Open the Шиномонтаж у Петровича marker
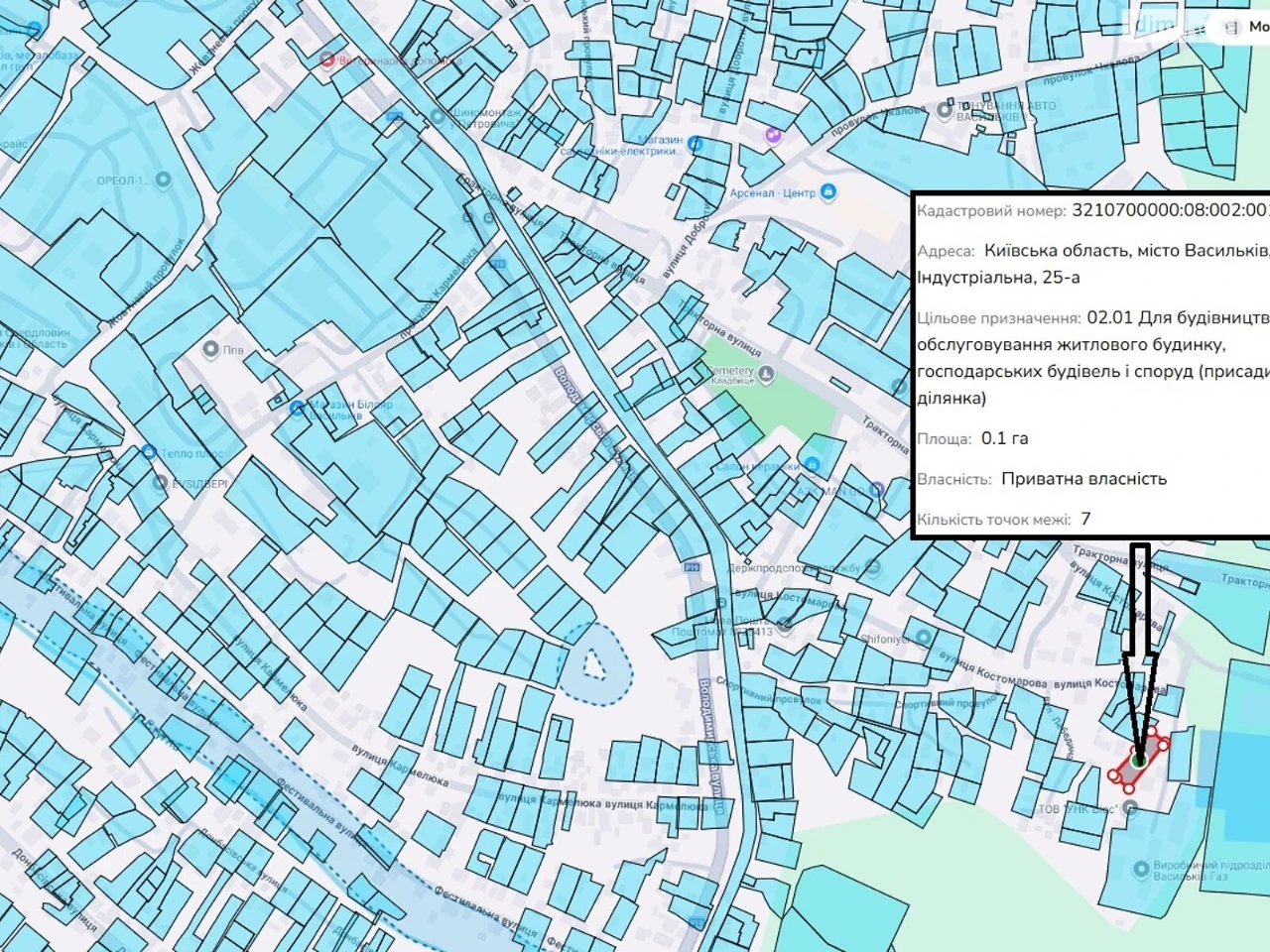The image size is (1270, 952). point(439,116)
